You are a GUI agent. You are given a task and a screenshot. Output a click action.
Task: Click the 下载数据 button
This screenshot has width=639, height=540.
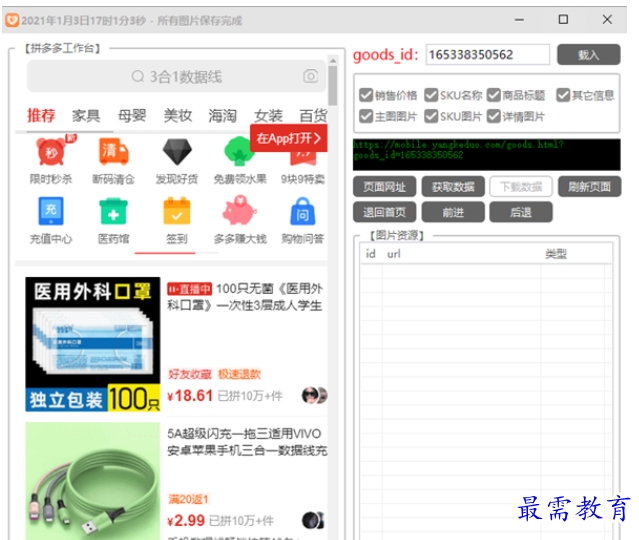click(x=521, y=187)
